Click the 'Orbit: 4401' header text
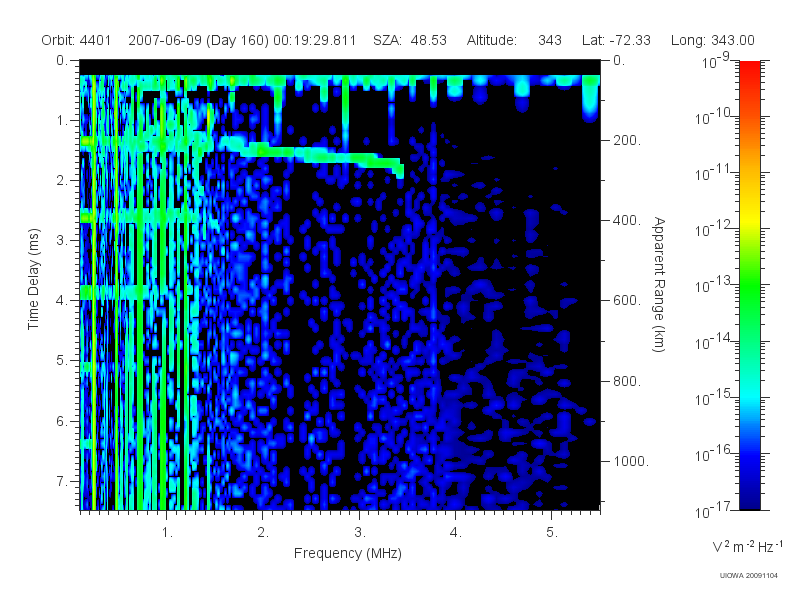 click(x=76, y=40)
